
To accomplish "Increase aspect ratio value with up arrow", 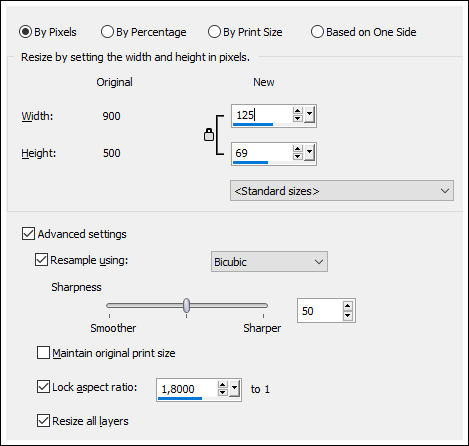I will (x=222, y=385).
